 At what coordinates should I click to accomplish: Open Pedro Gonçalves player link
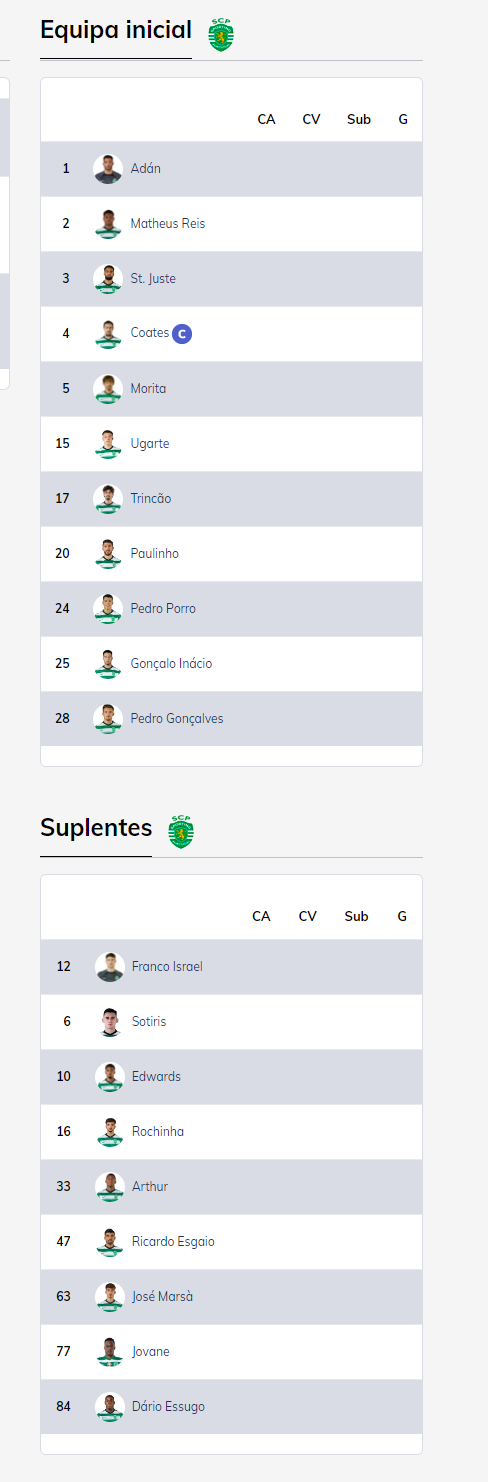point(177,719)
